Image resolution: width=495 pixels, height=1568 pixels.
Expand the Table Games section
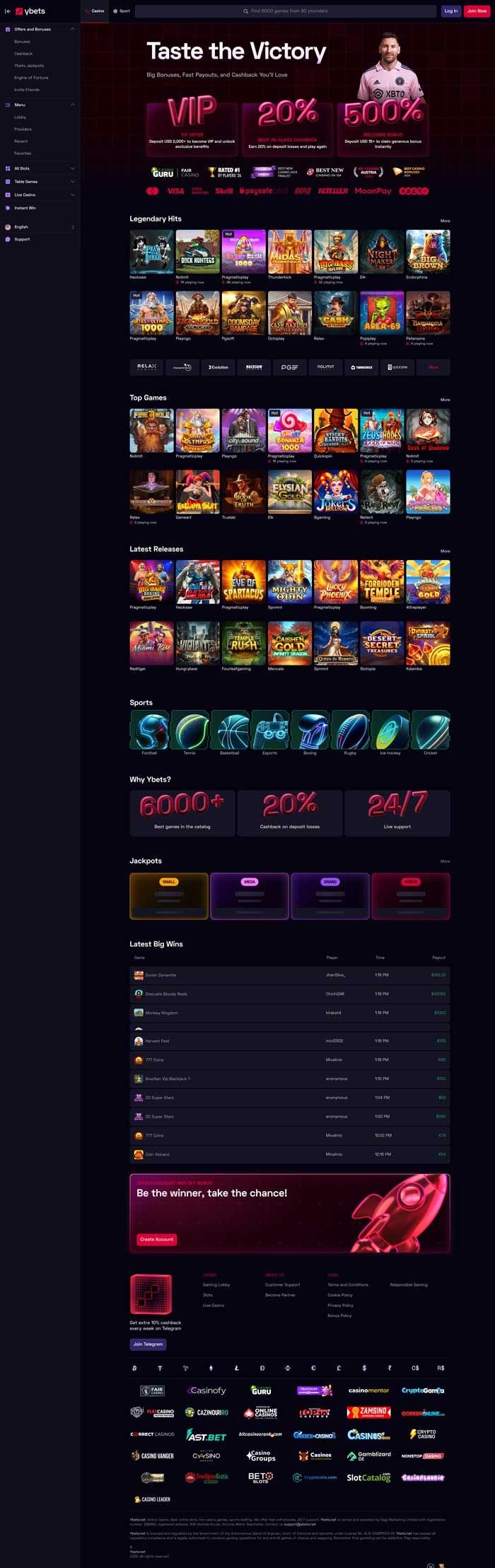tap(72, 182)
